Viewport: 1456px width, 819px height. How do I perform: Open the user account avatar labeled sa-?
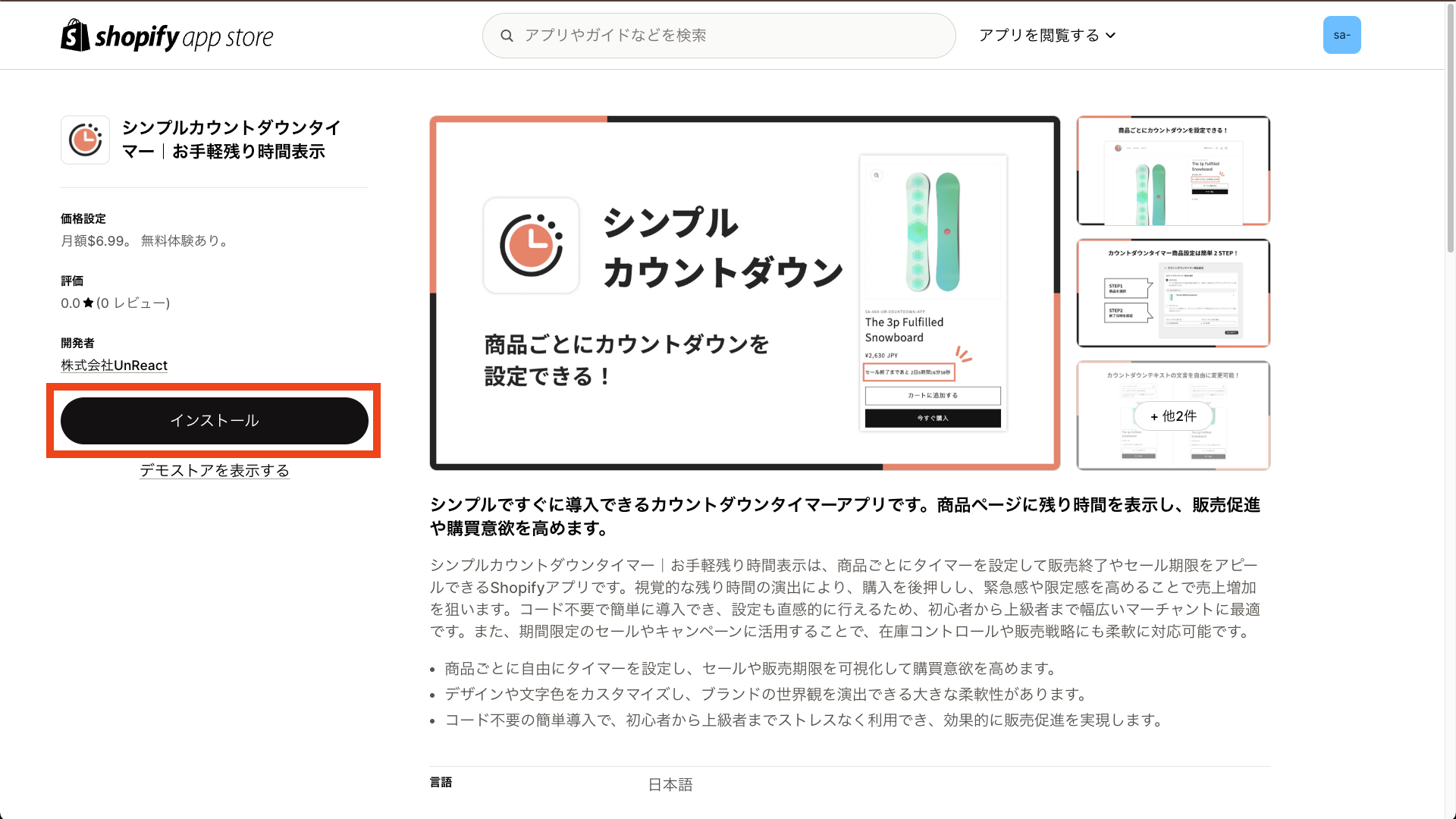click(1342, 35)
